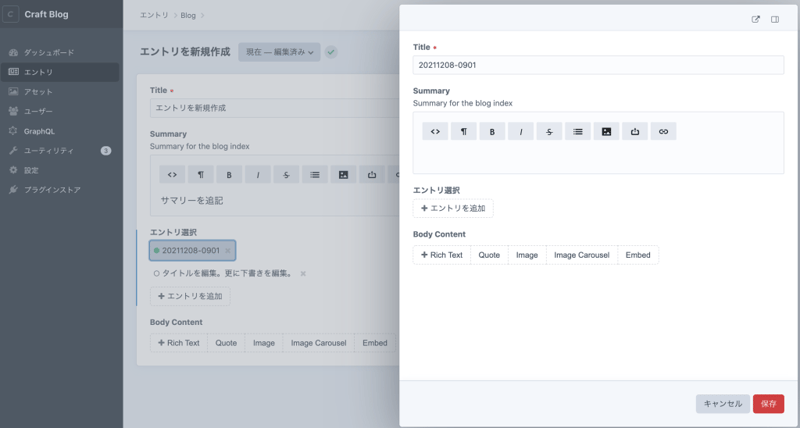The width and height of the screenshot is (800, 428).
Task: Insert link in slideout Summary editor
Action: (663, 131)
